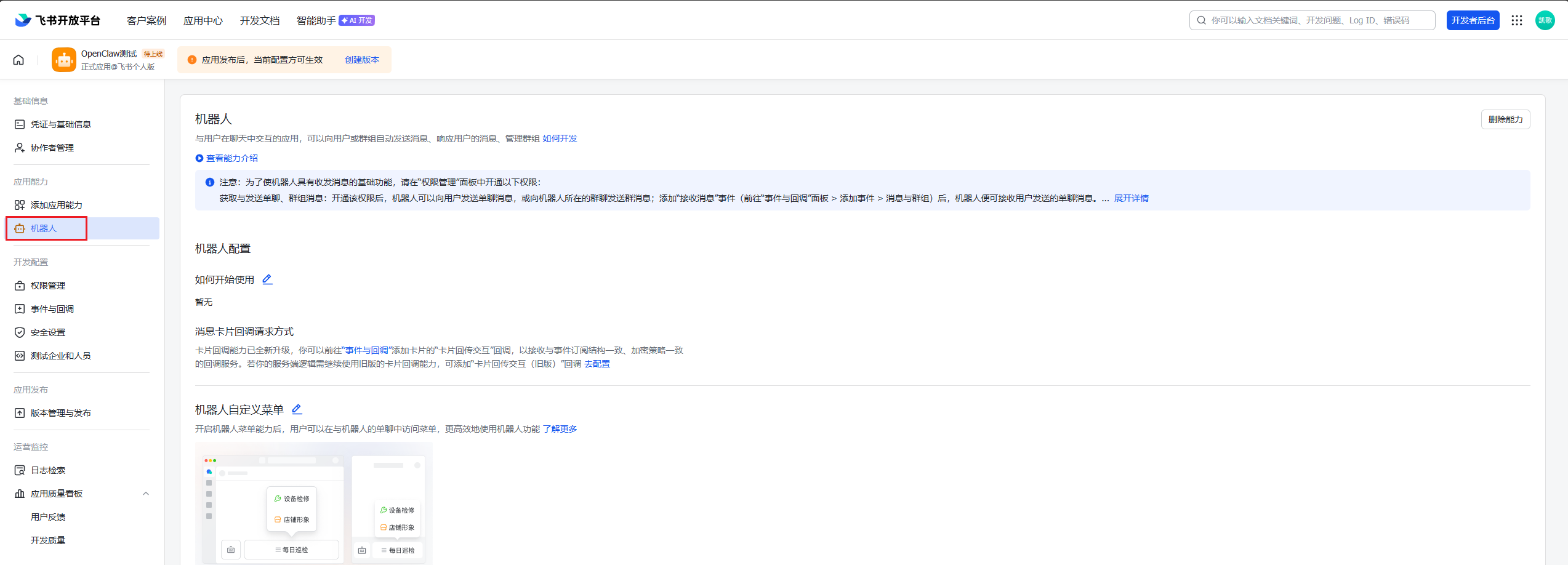Collapse the 应用质量看板 section
Screen dimensions: 1568x565
[x=146, y=494]
